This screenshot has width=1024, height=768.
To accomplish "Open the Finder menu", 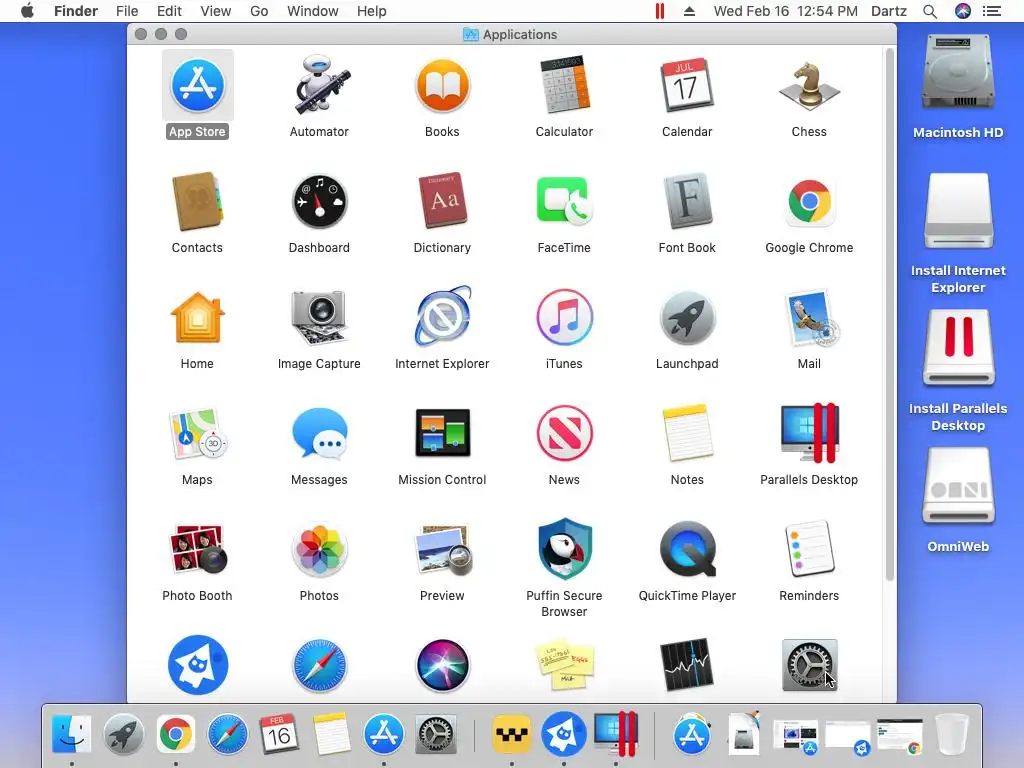I will pyautogui.click(x=76, y=11).
